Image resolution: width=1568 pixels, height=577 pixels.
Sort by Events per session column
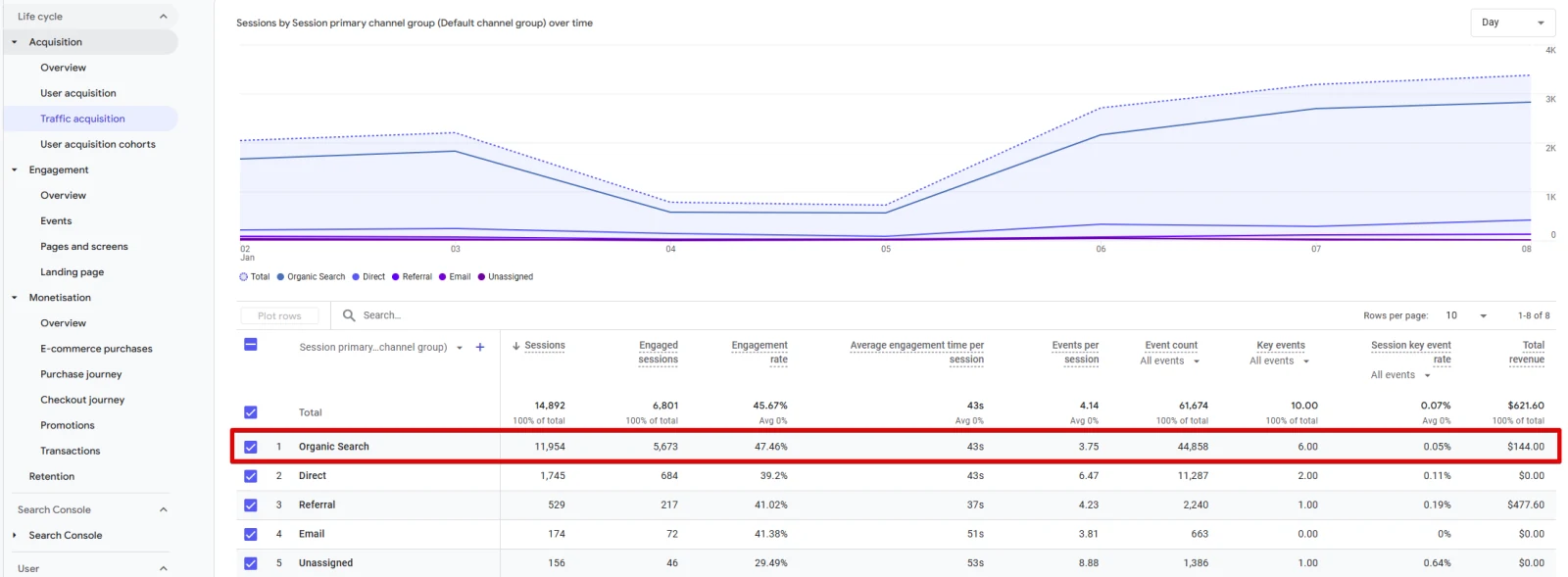pos(1075,353)
